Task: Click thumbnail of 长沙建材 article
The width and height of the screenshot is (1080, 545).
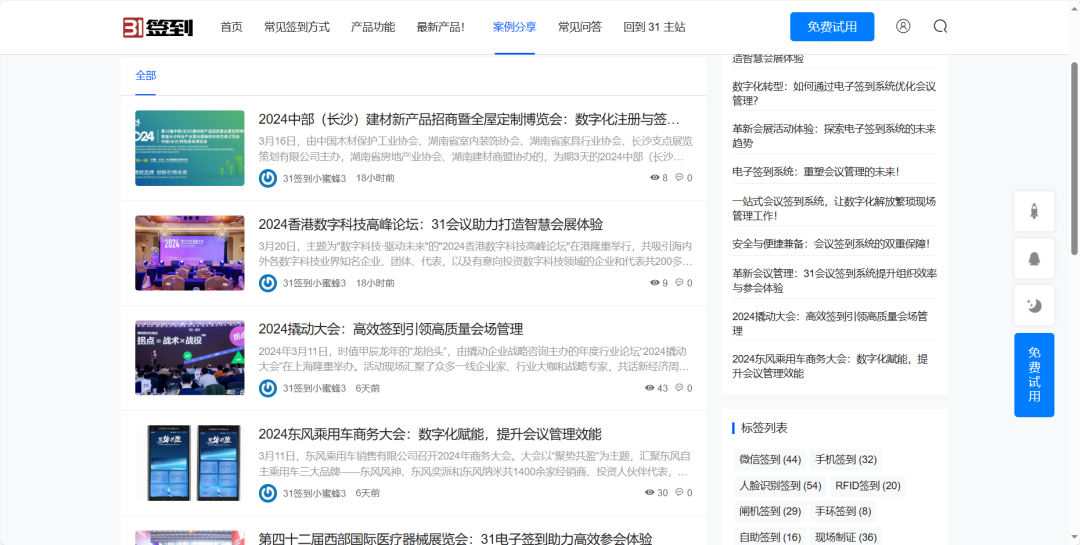Action: click(189, 148)
